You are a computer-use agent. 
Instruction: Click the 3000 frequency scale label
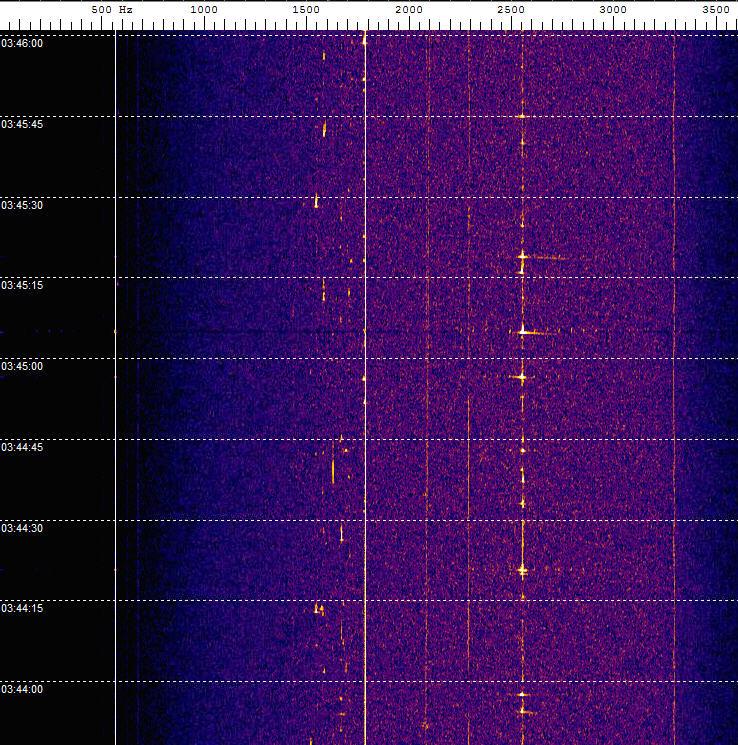point(613,10)
